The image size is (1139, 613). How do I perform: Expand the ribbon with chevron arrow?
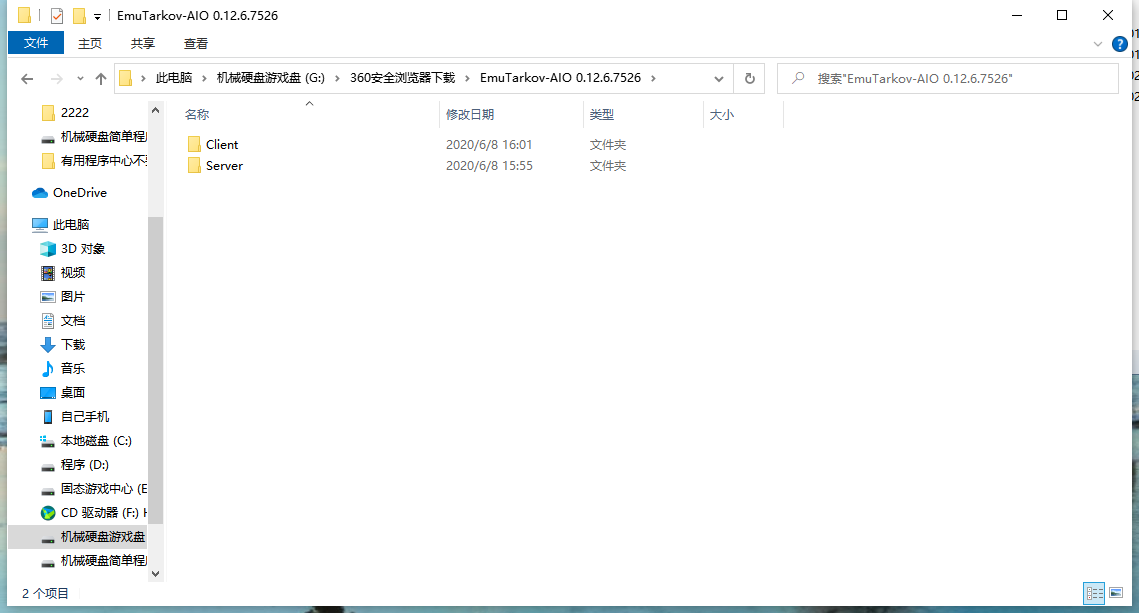pos(1098,44)
